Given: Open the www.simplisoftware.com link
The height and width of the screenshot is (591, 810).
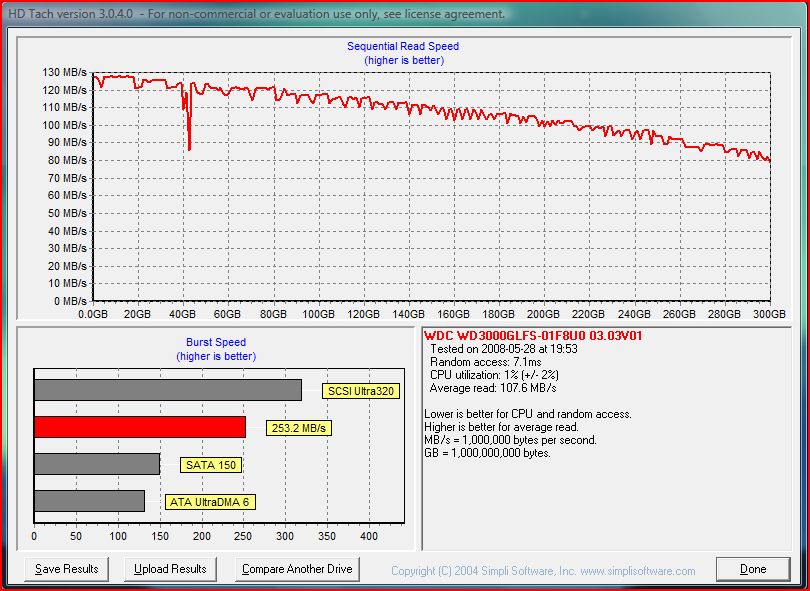Looking at the screenshot, I should coord(638,571).
